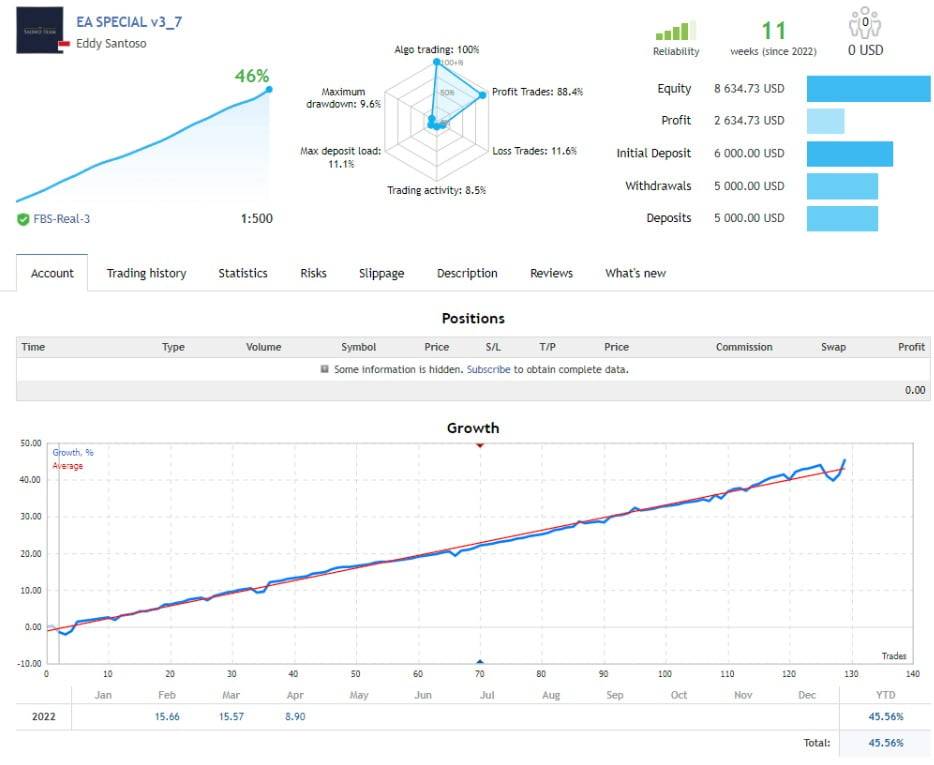
Task: Click the green verified checkmark icon
Action: click(23, 219)
